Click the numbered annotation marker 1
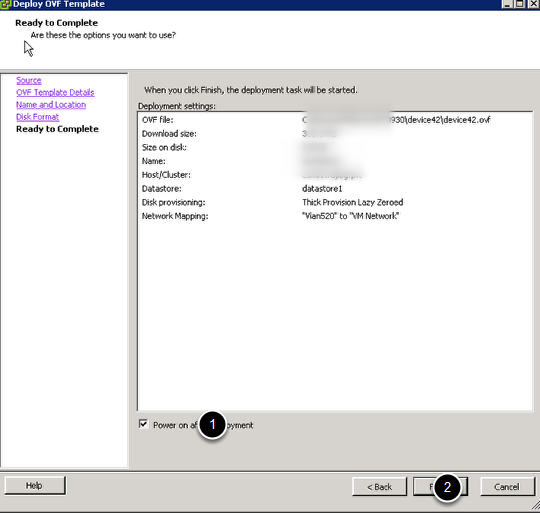Image resolution: width=540 pixels, height=513 pixels. pos(212,425)
